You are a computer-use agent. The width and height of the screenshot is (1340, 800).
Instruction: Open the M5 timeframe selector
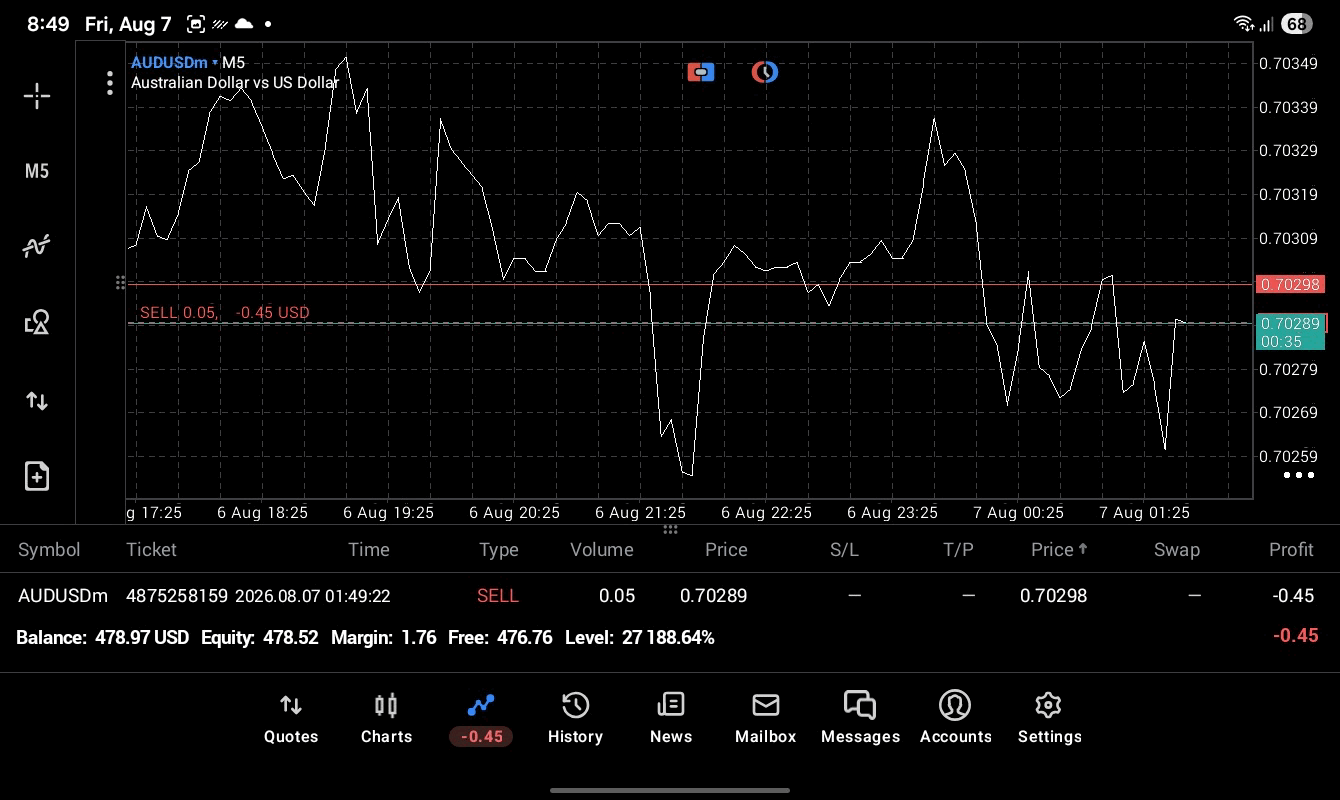[37, 171]
